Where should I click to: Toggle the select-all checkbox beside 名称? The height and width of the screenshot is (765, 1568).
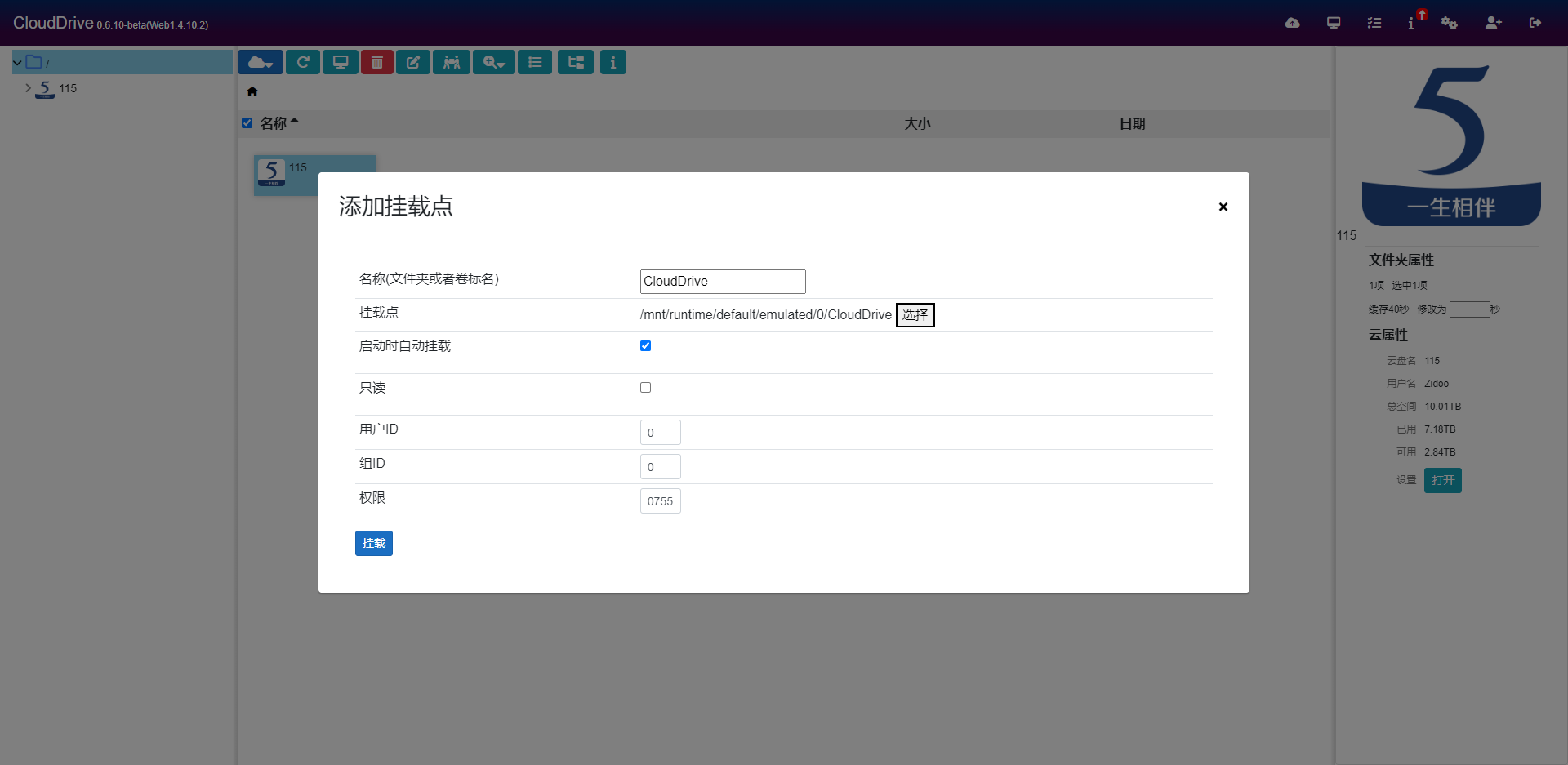[247, 123]
